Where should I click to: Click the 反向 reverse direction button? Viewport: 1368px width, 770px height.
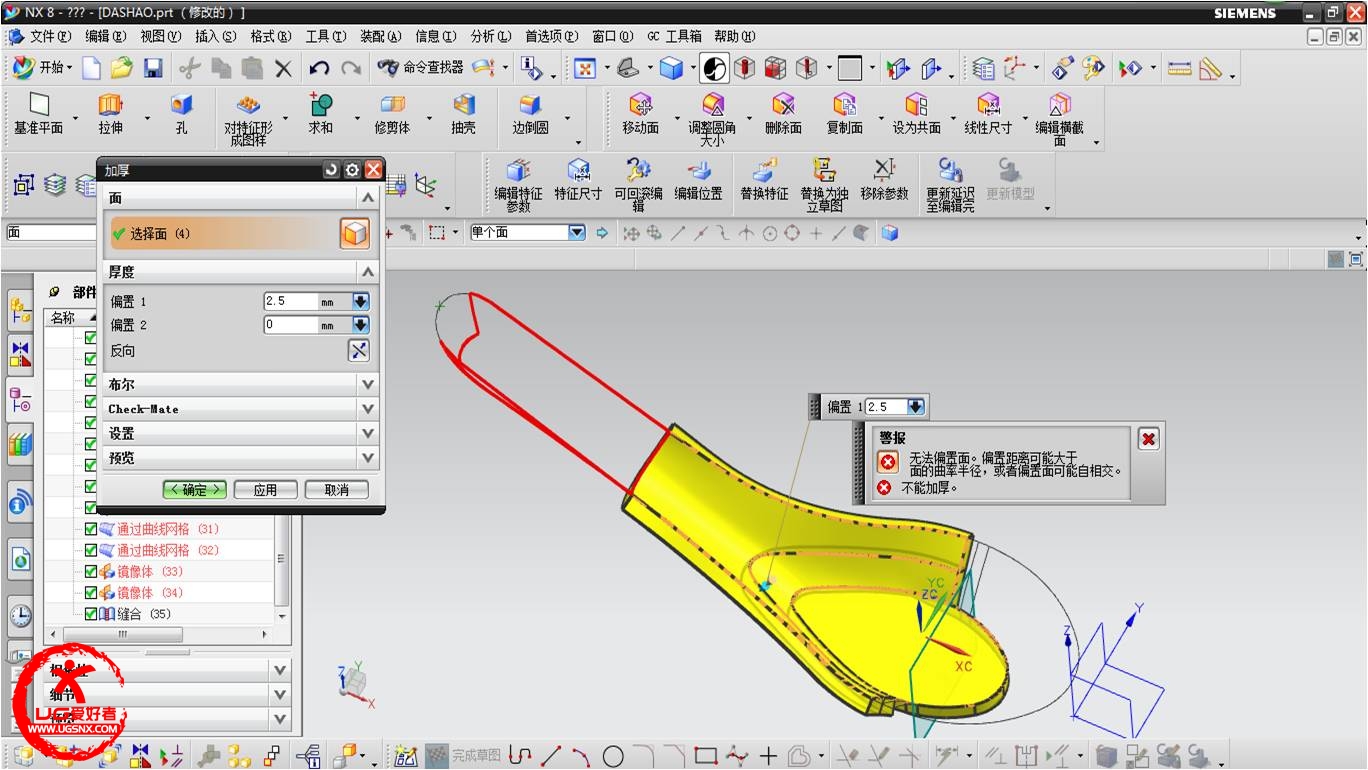[359, 351]
